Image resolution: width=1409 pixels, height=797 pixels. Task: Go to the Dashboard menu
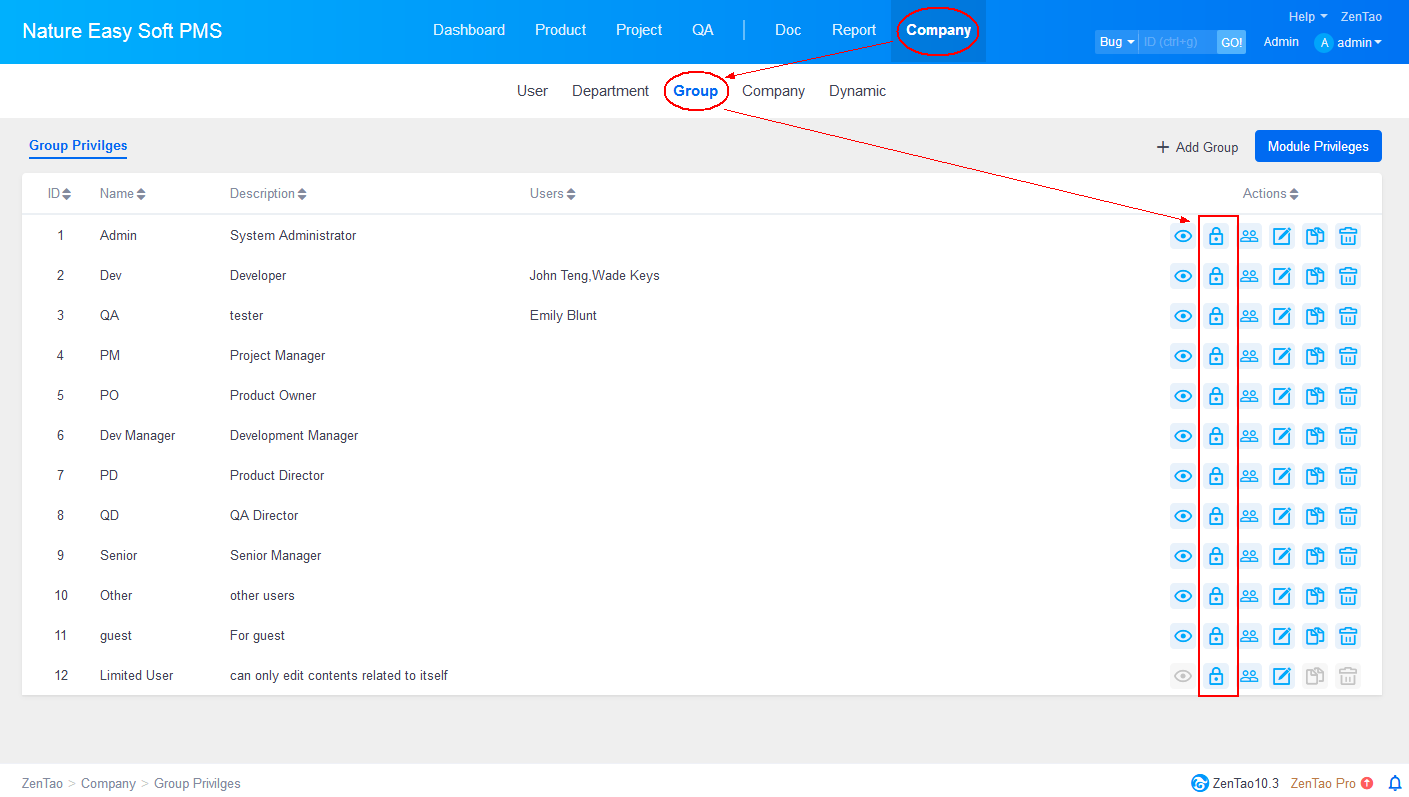point(469,30)
